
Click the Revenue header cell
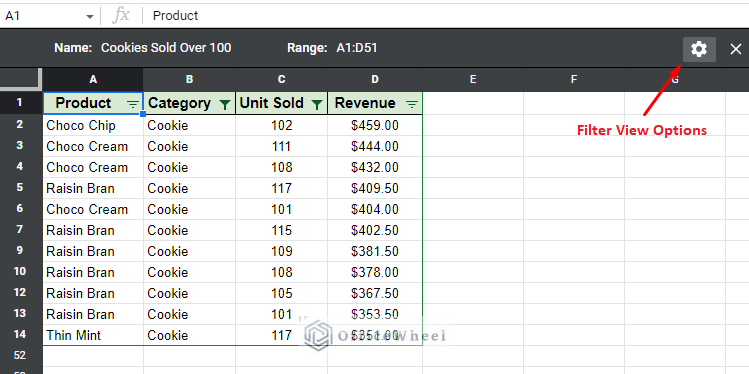(x=375, y=103)
